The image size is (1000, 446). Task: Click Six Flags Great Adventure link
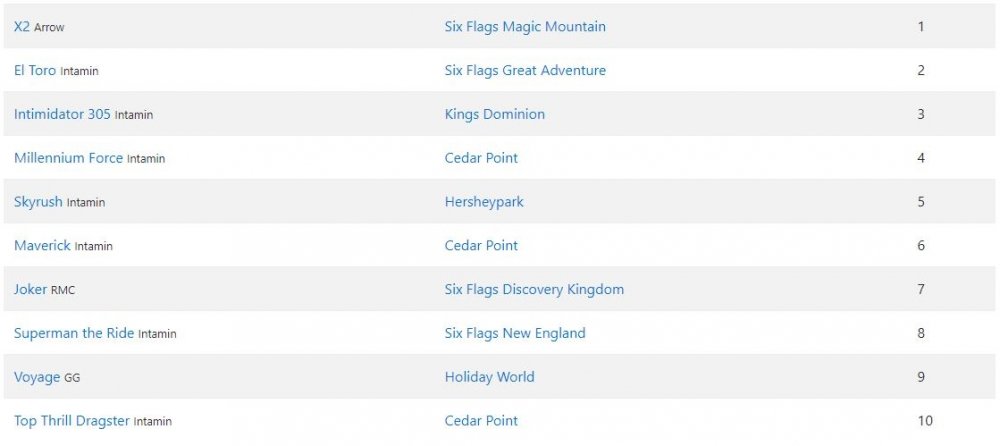[525, 71]
